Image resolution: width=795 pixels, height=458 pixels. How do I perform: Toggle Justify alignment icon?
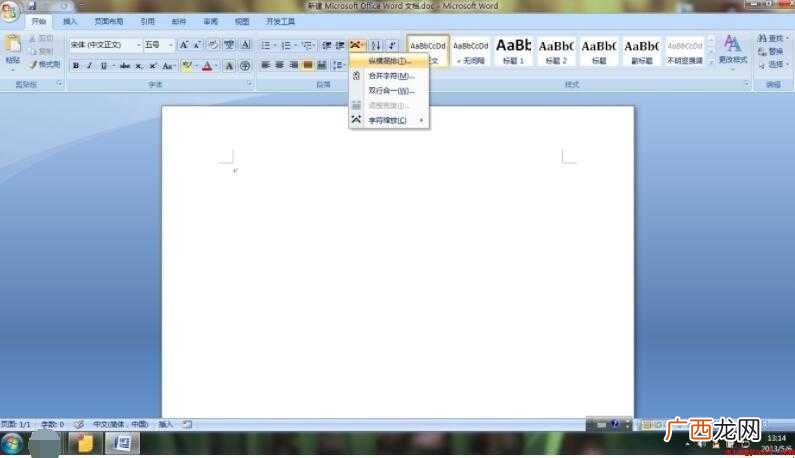coord(307,65)
